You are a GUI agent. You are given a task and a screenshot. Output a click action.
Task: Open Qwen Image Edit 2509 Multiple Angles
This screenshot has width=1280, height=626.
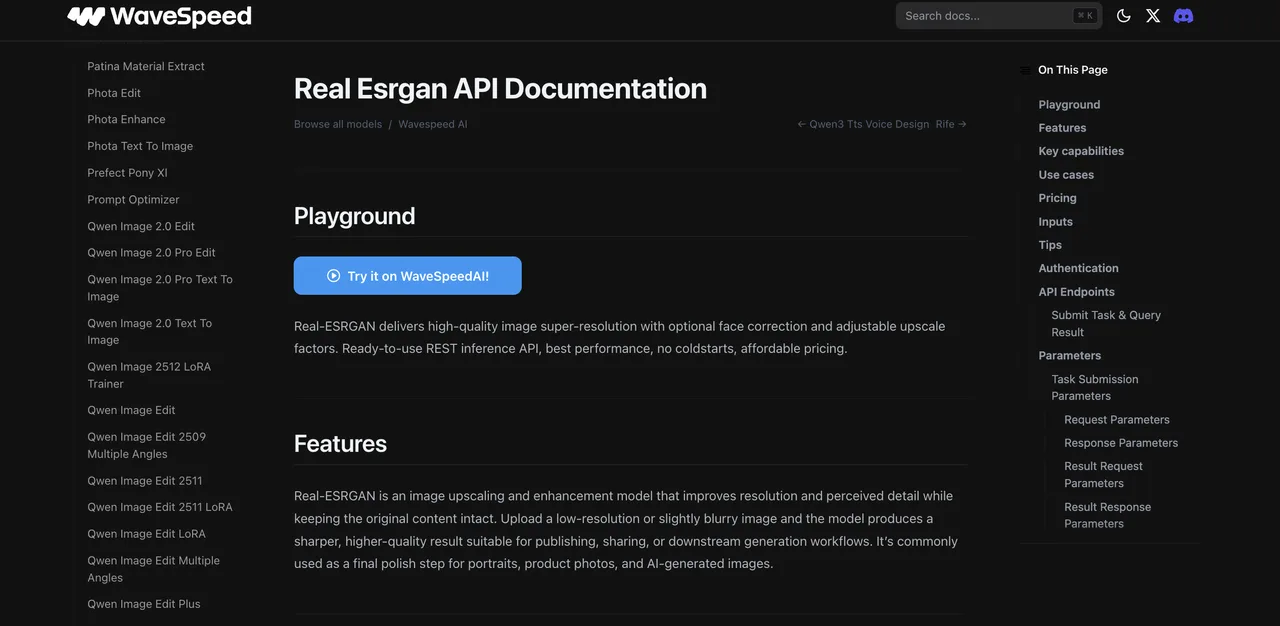pyautogui.click(x=147, y=445)
